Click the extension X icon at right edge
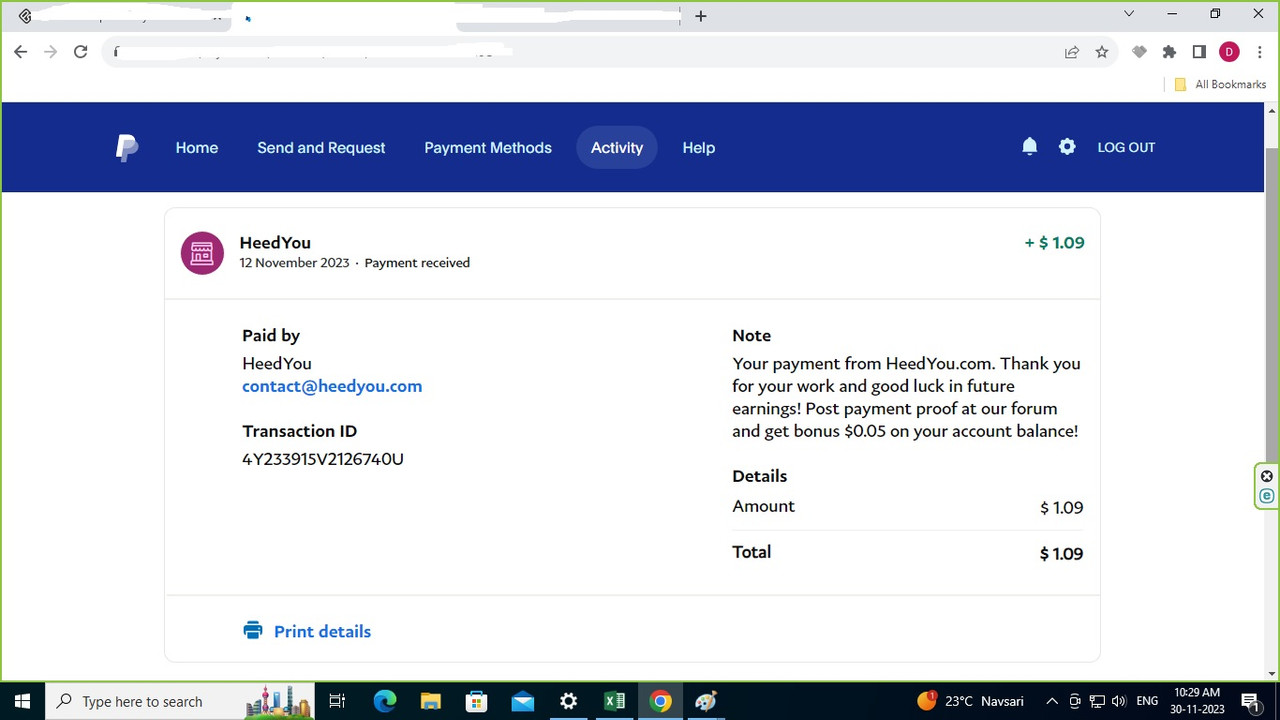 [1267, 476]
